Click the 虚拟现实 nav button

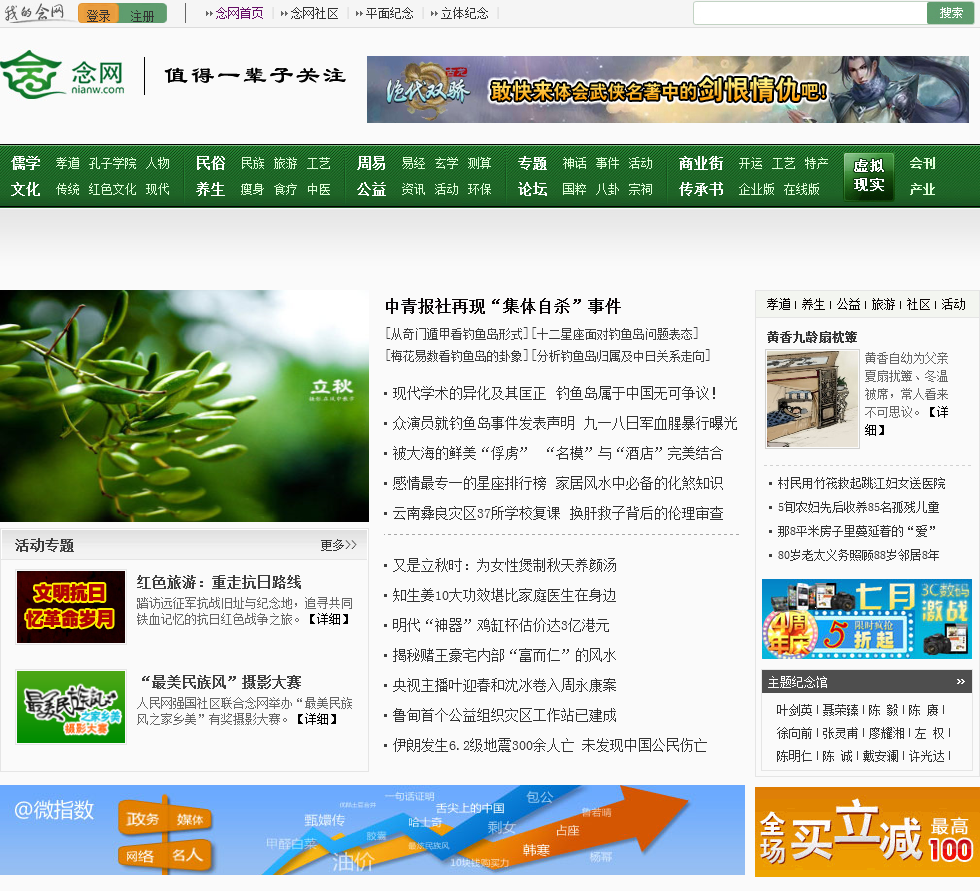point(869,176)
